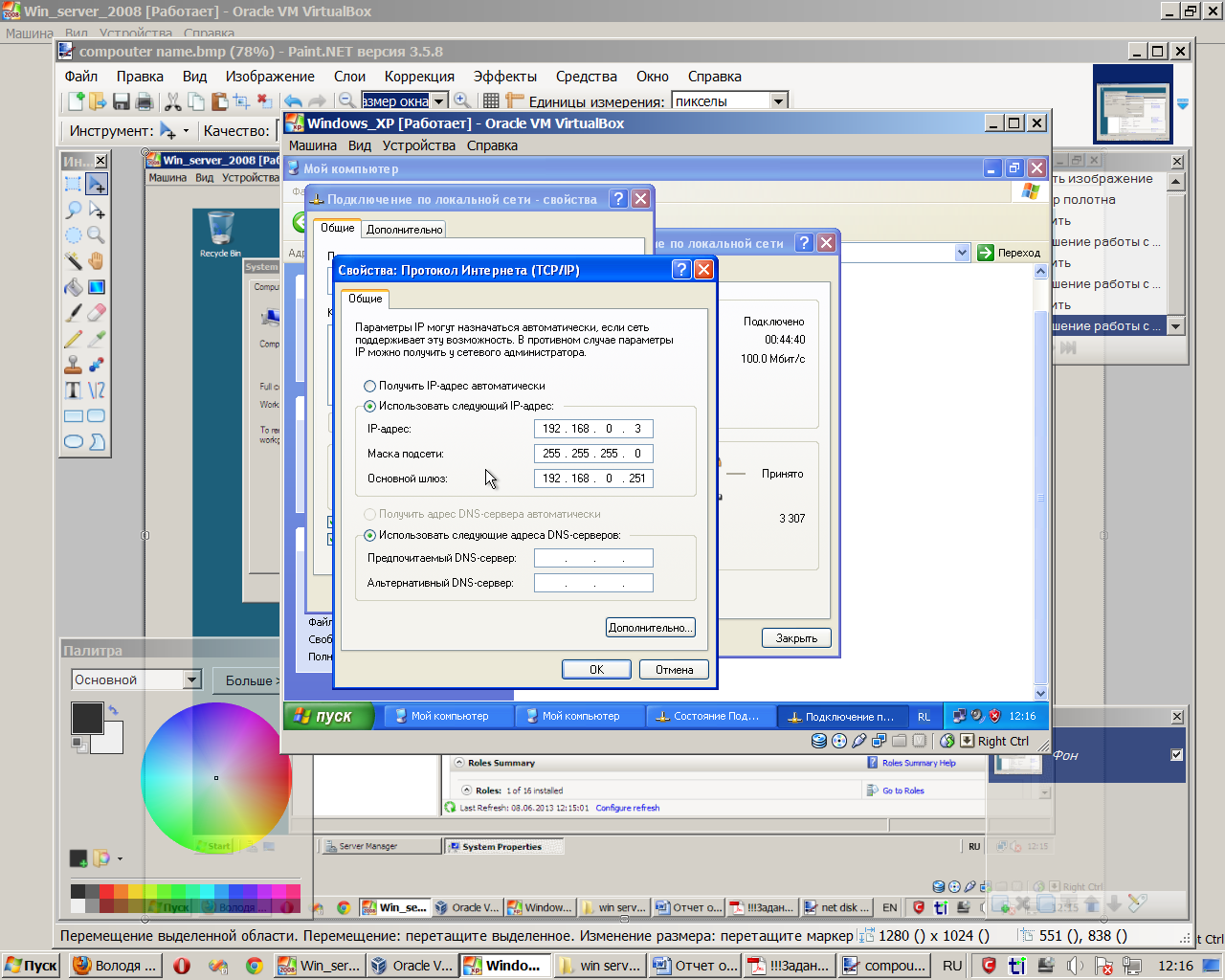Select the Pencil tool
This screenshot has width=1225, height=980.
pyautogui.click(x=73, y=339)
